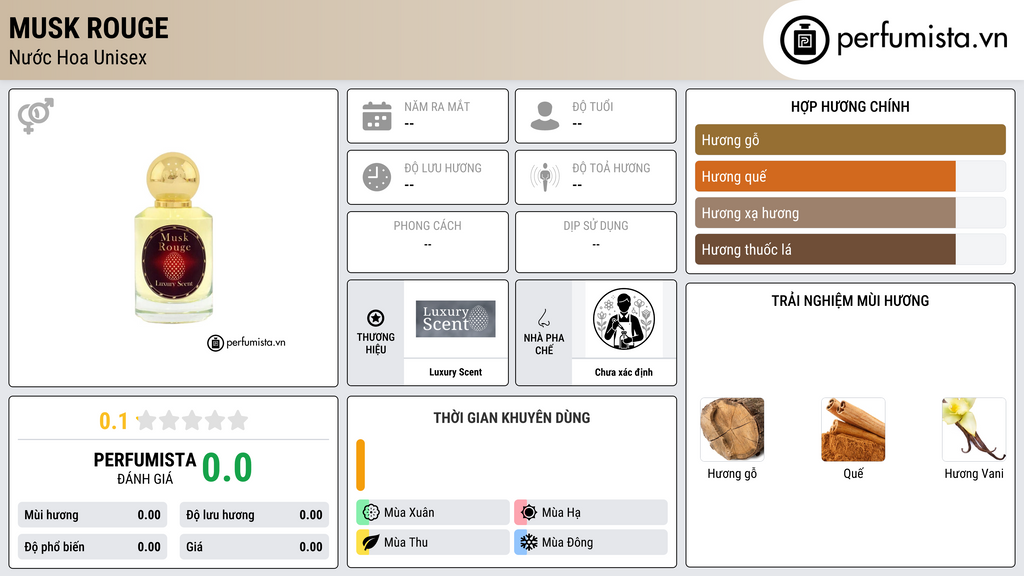The width and height of the screenshot is (1024, 576).
Task: Click the Quế cinnamon note image
Action: coord(853,429)
